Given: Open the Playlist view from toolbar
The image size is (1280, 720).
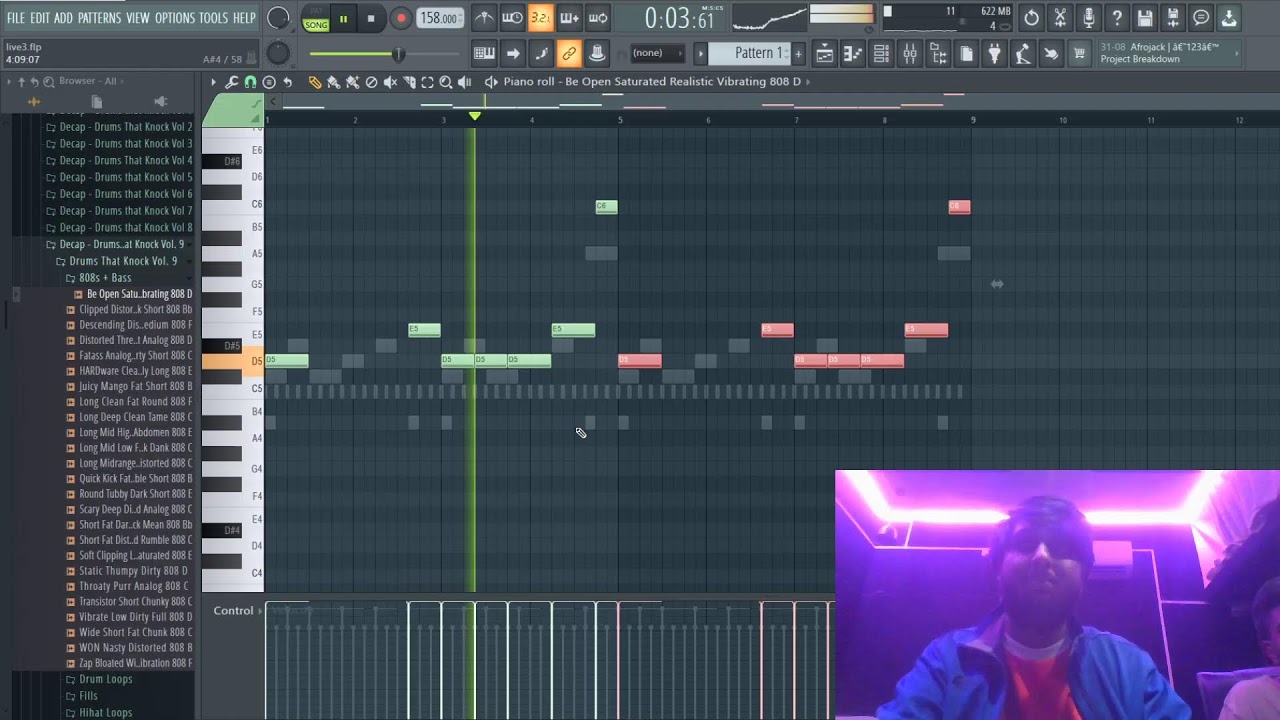Looking at the screenshot, I should click(x=824, y=53).
